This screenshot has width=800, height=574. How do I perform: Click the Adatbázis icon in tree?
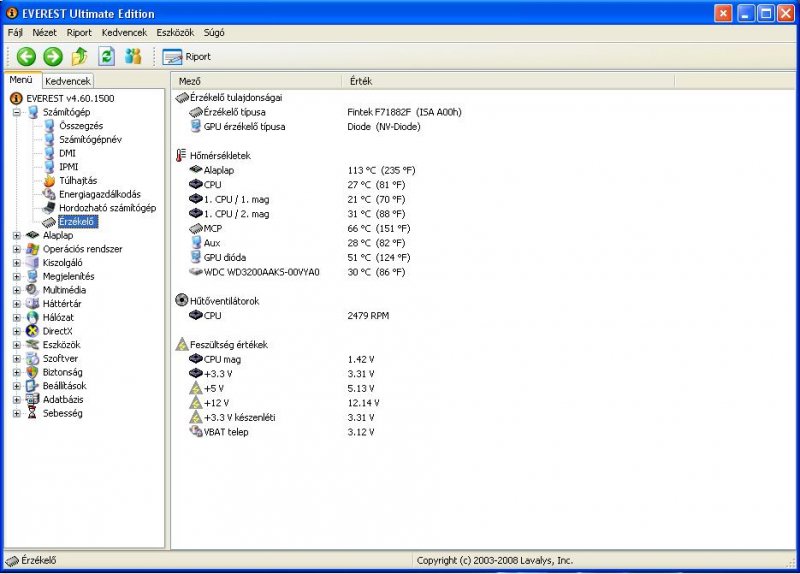33,400
